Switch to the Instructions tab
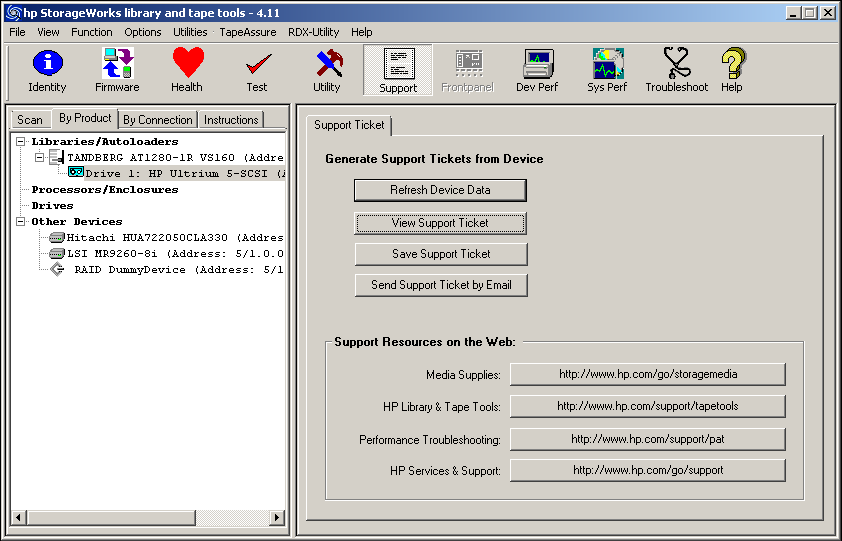Screen dimensions: 842x541 coord(231,120)
